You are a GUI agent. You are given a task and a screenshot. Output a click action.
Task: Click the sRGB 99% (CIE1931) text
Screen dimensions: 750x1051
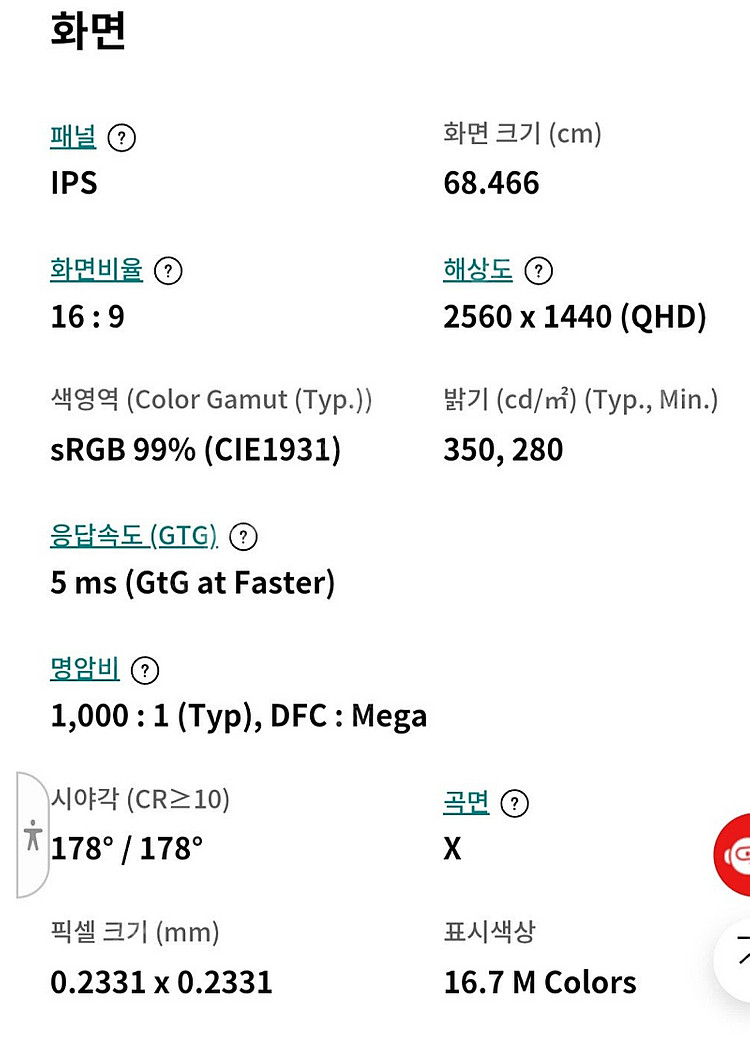tap(196, 449)
